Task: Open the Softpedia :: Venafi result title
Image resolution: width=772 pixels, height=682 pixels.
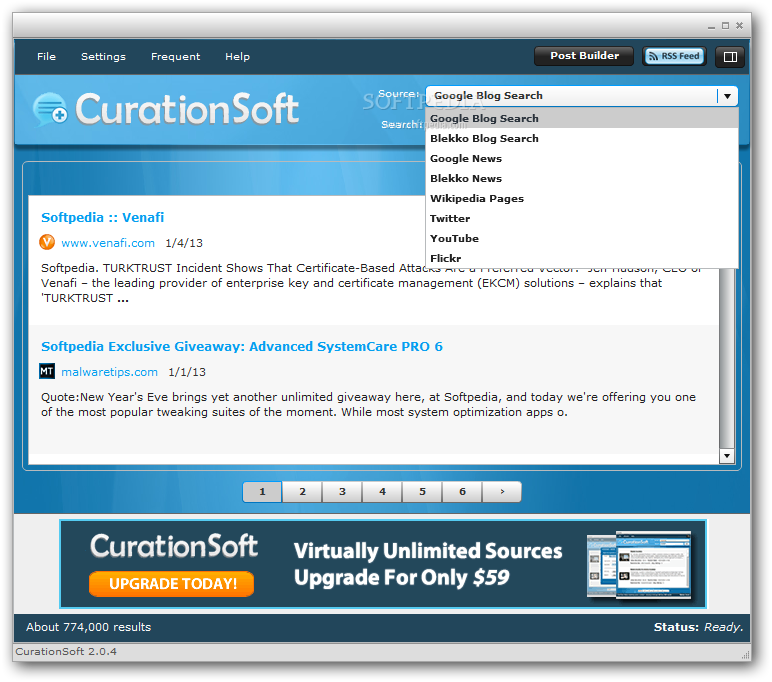Action: click(102, 217)
